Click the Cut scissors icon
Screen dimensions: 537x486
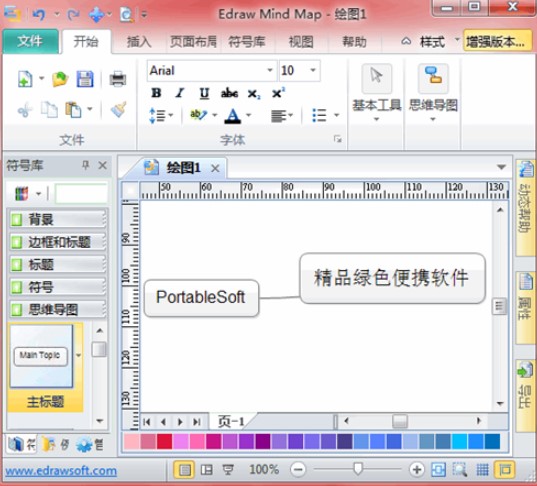click(25, 110)
